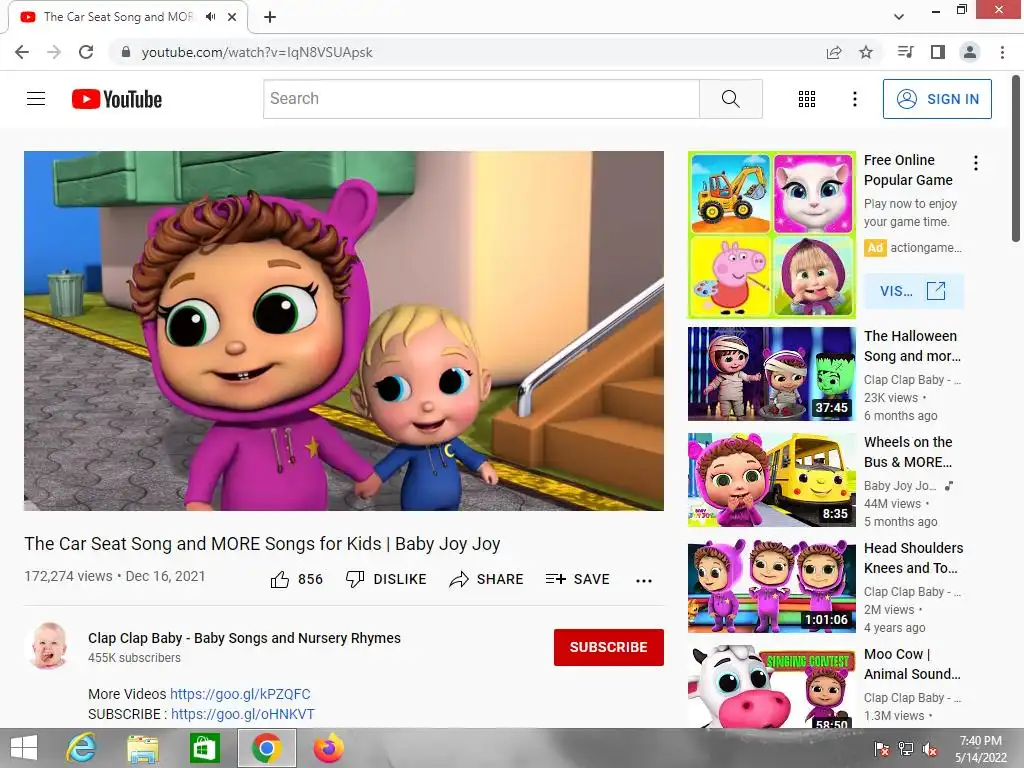Open more actions ellipsis below the video
The image size is (1024, 768).
644,580
